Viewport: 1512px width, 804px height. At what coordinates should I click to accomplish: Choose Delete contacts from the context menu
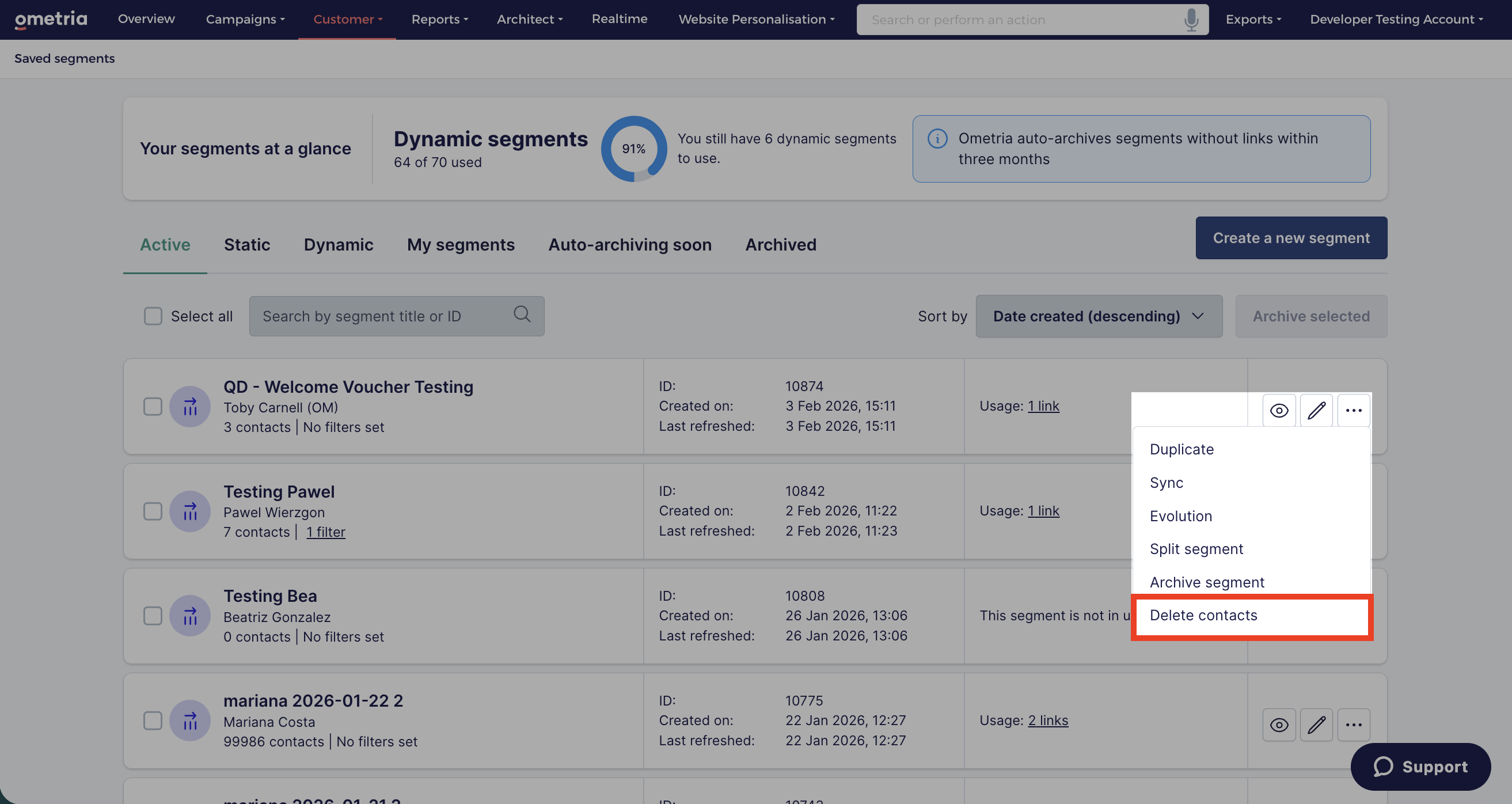(x=1251, y=616)
